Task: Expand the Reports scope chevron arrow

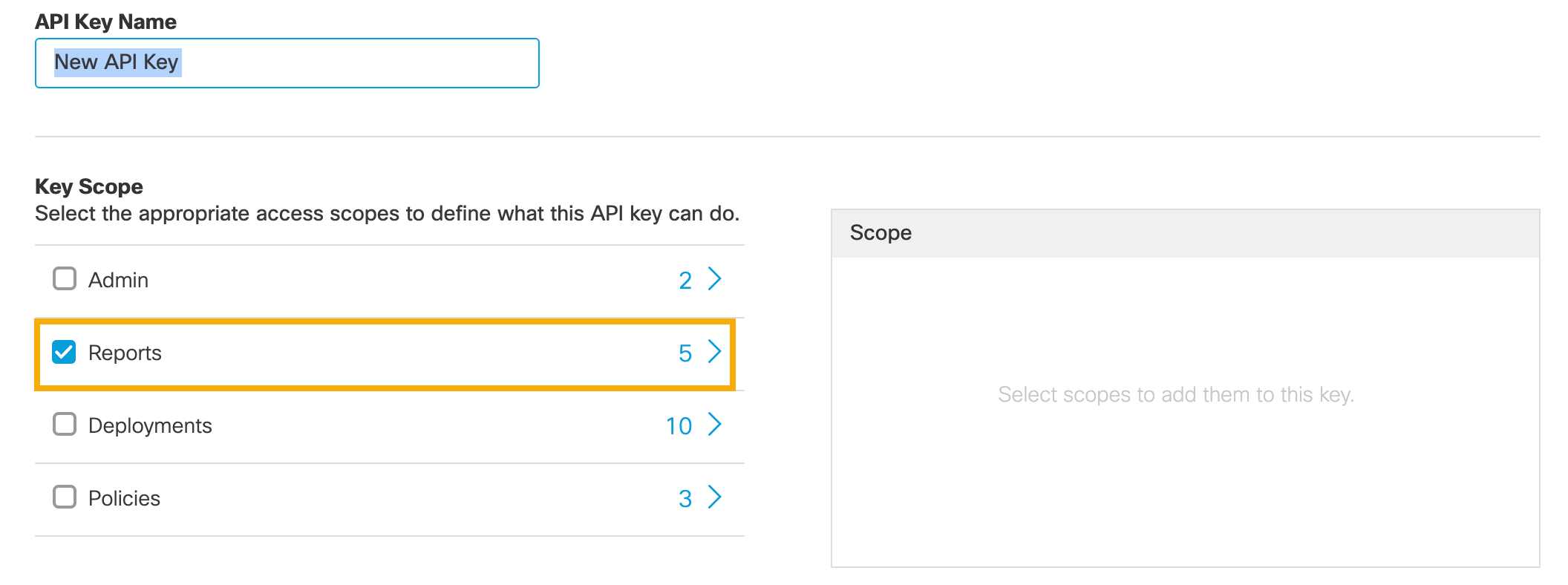Action: point(714,352)
